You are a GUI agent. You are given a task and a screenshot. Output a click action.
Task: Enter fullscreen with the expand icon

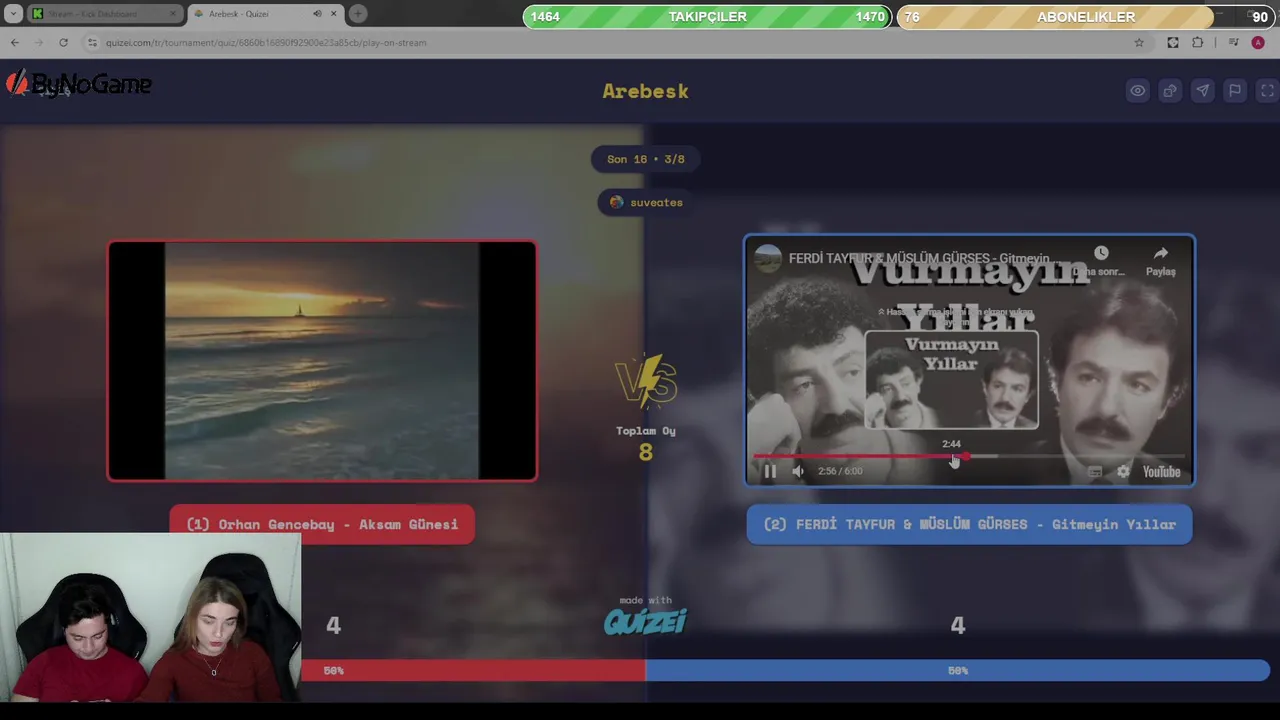[1267, 91]
